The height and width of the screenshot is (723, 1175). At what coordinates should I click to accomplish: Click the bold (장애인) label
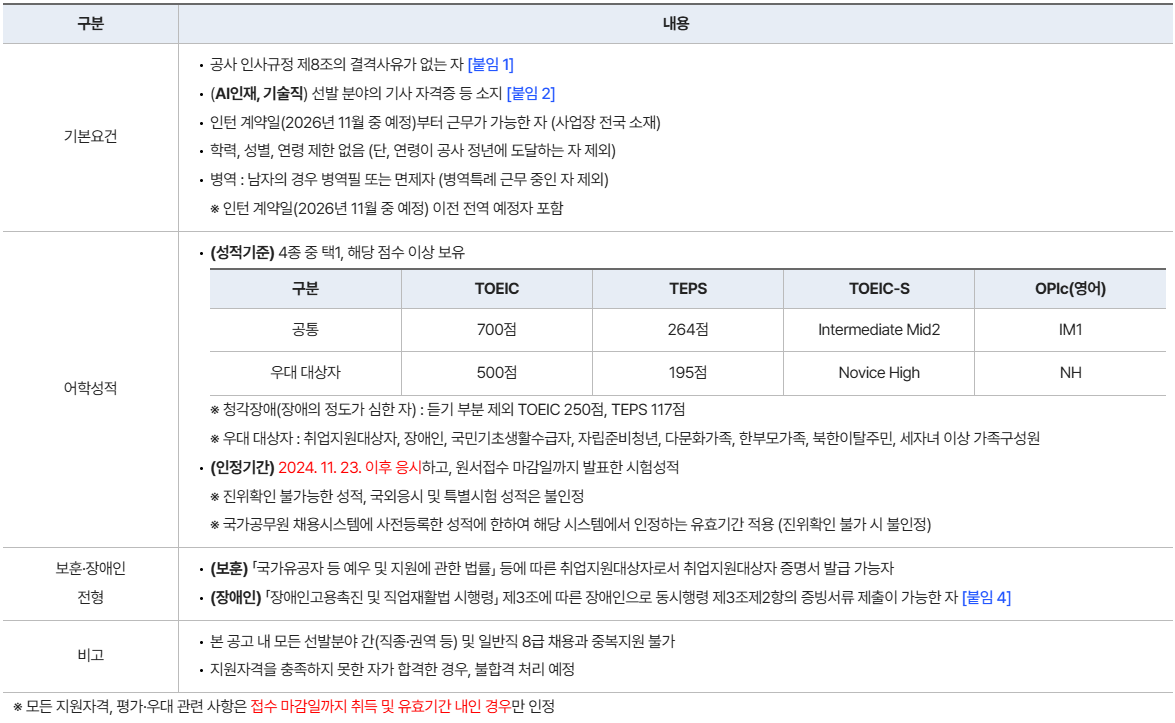pos(235,597)
